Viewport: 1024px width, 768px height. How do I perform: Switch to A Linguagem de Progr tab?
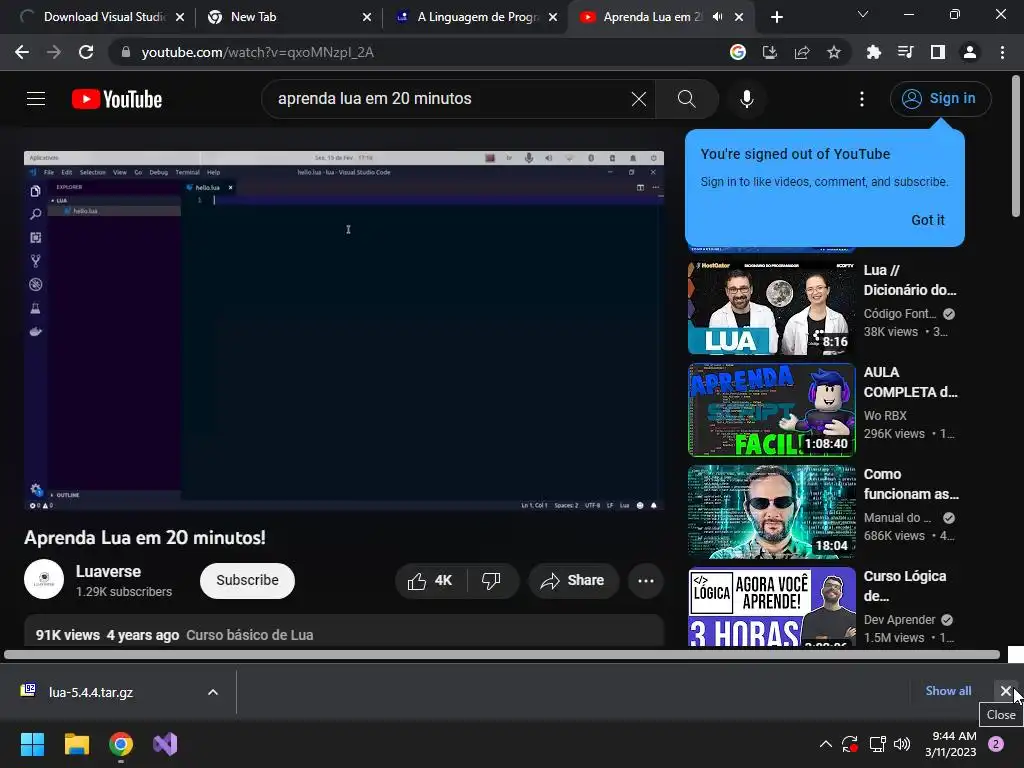point(474,17)
